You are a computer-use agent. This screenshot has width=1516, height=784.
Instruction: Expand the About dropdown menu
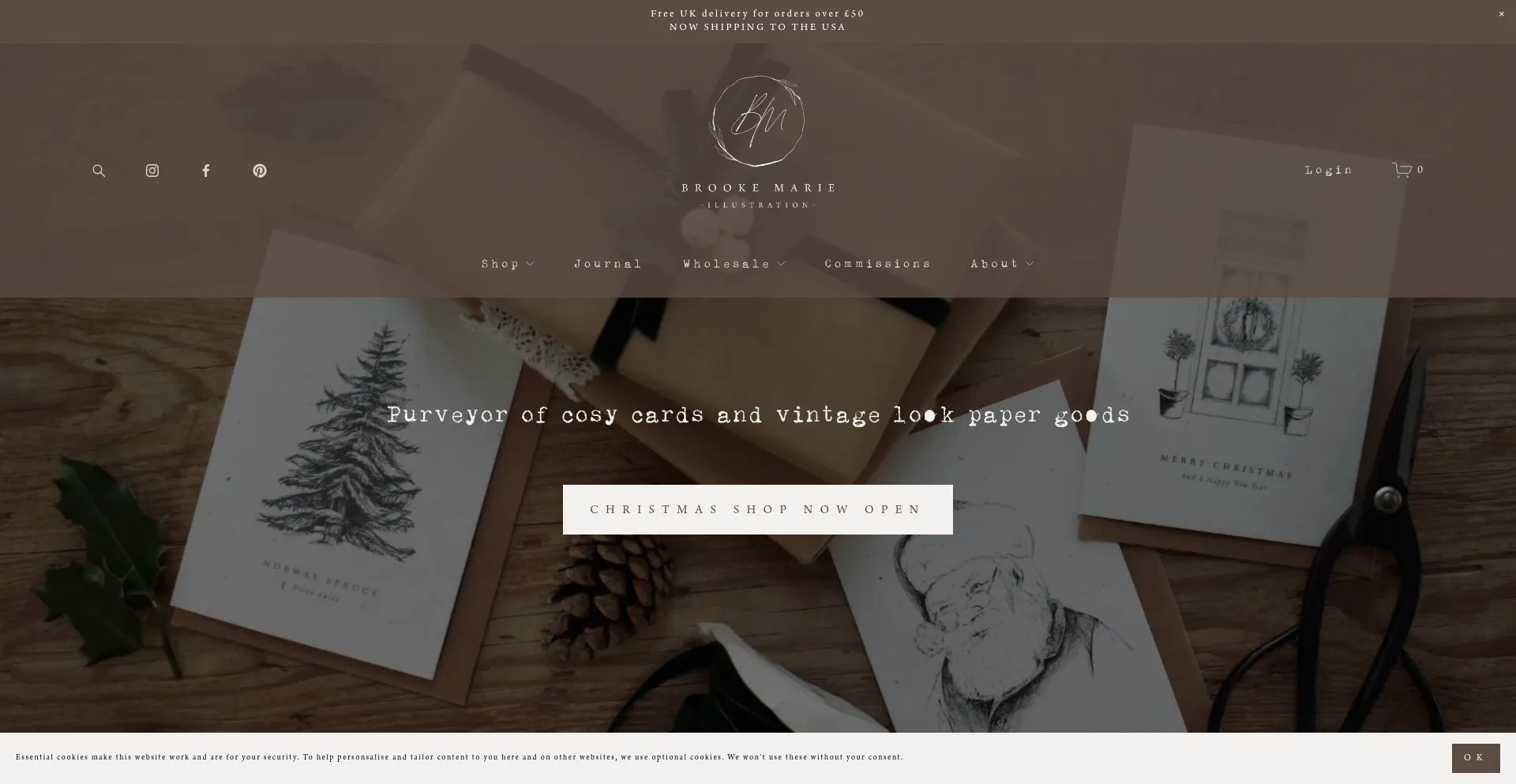tap(1002, 264)
